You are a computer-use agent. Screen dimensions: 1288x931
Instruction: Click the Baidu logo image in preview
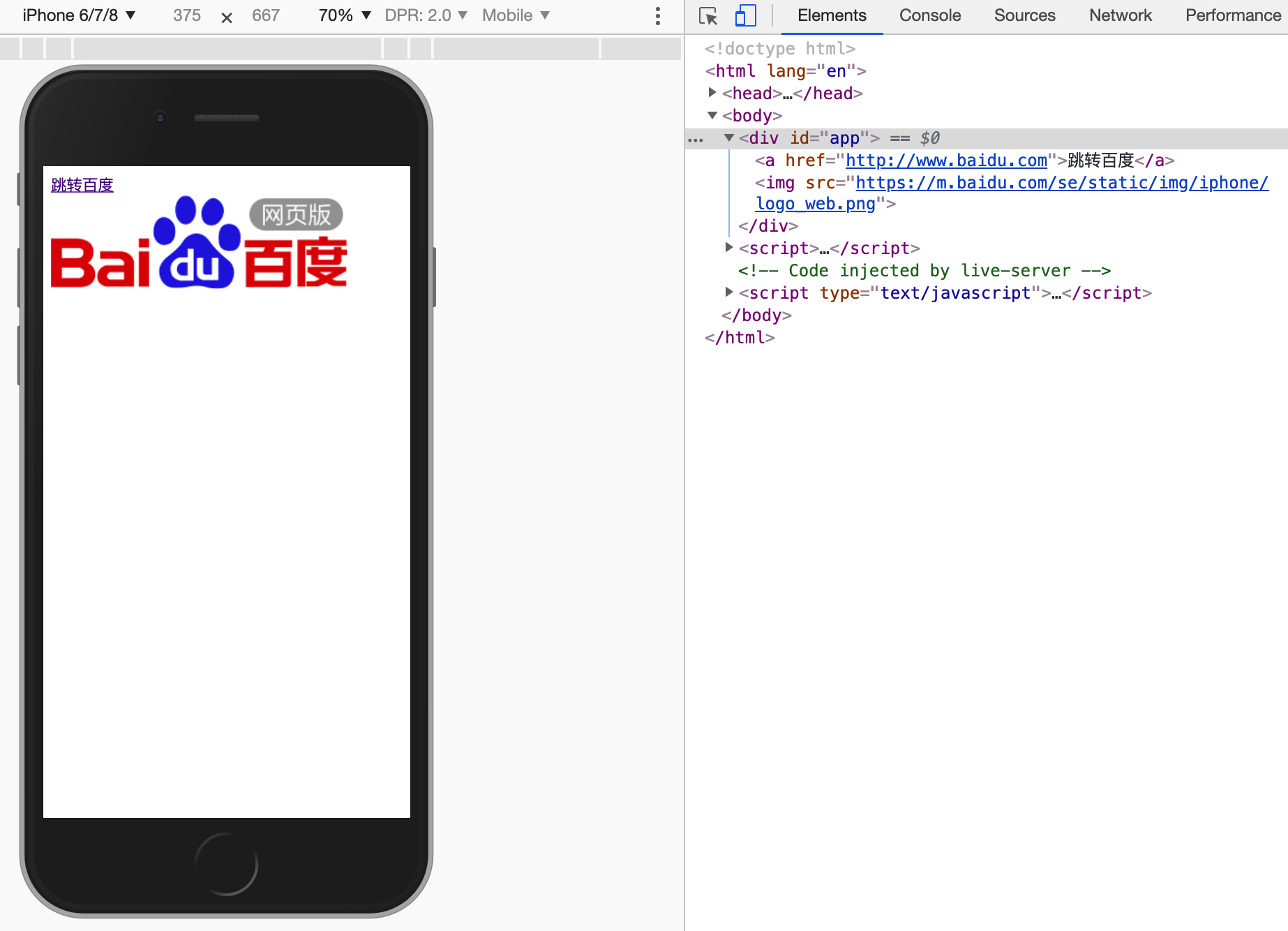pos(199,241)
